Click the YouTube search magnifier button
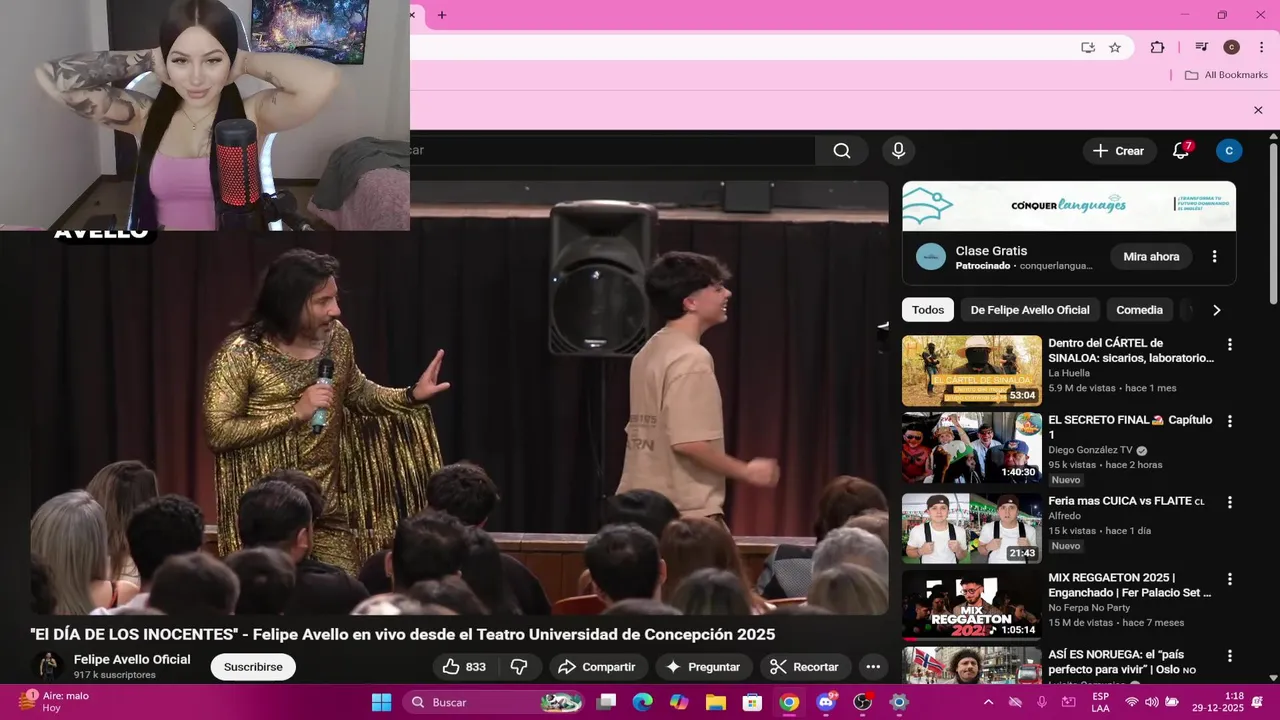Image resolution: width=1280 pixels, height=720 pixels. coord(842,150)
